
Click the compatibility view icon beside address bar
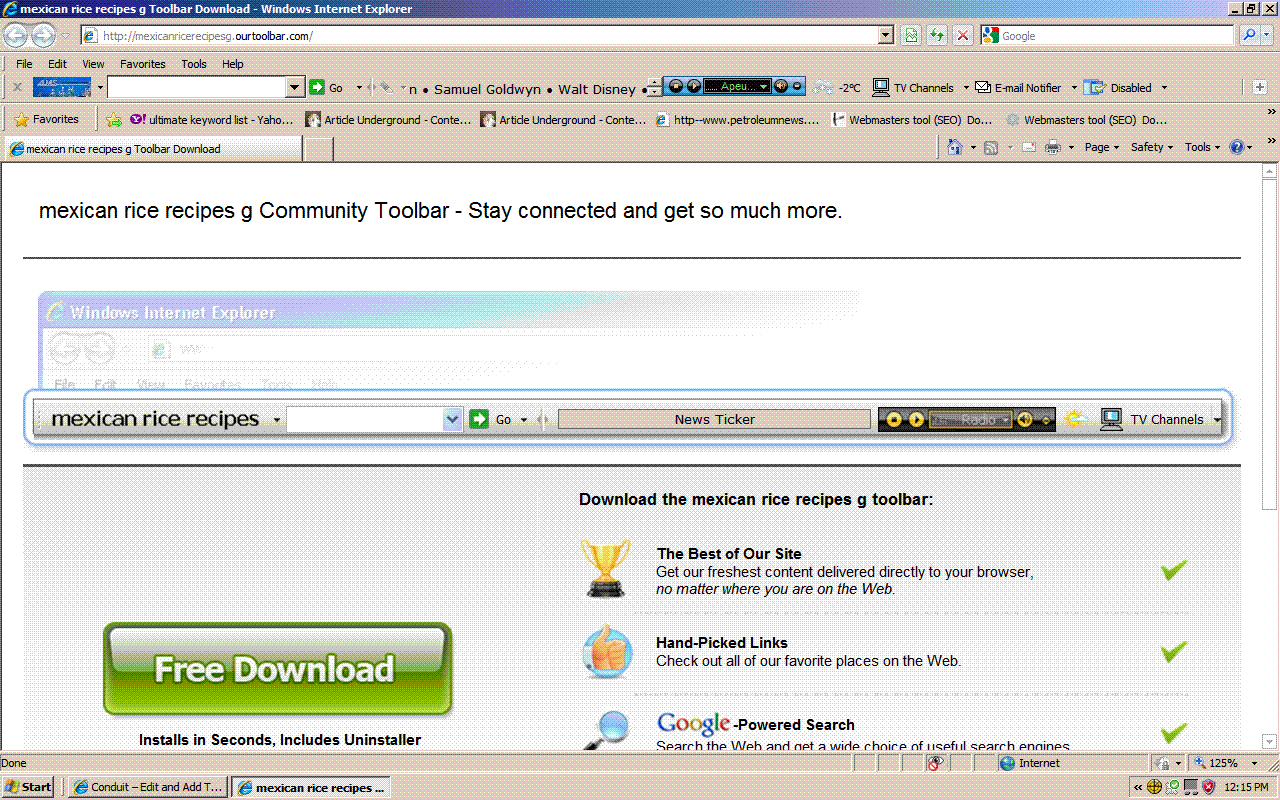point(911,36)
